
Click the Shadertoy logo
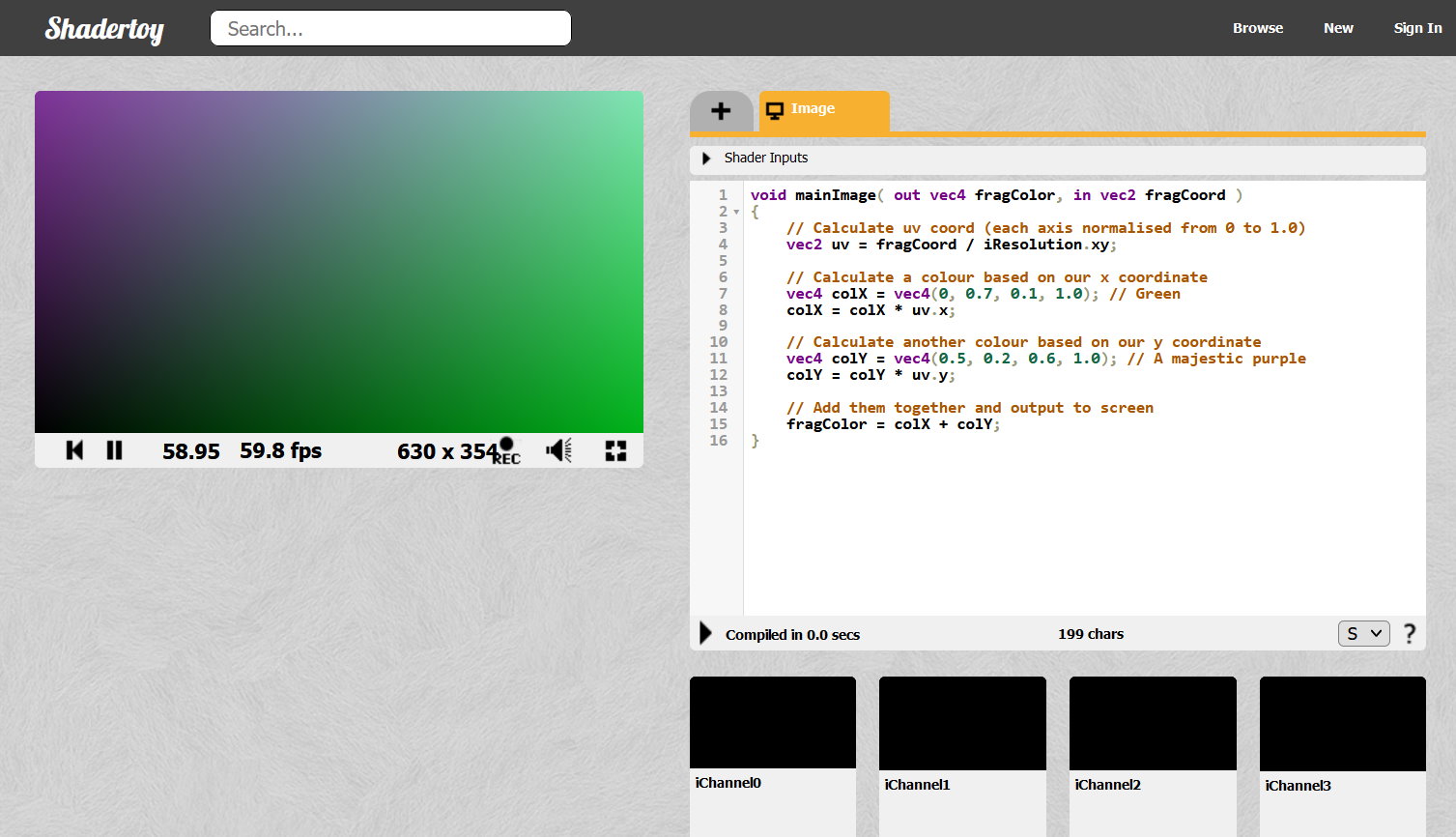(104, 29)
